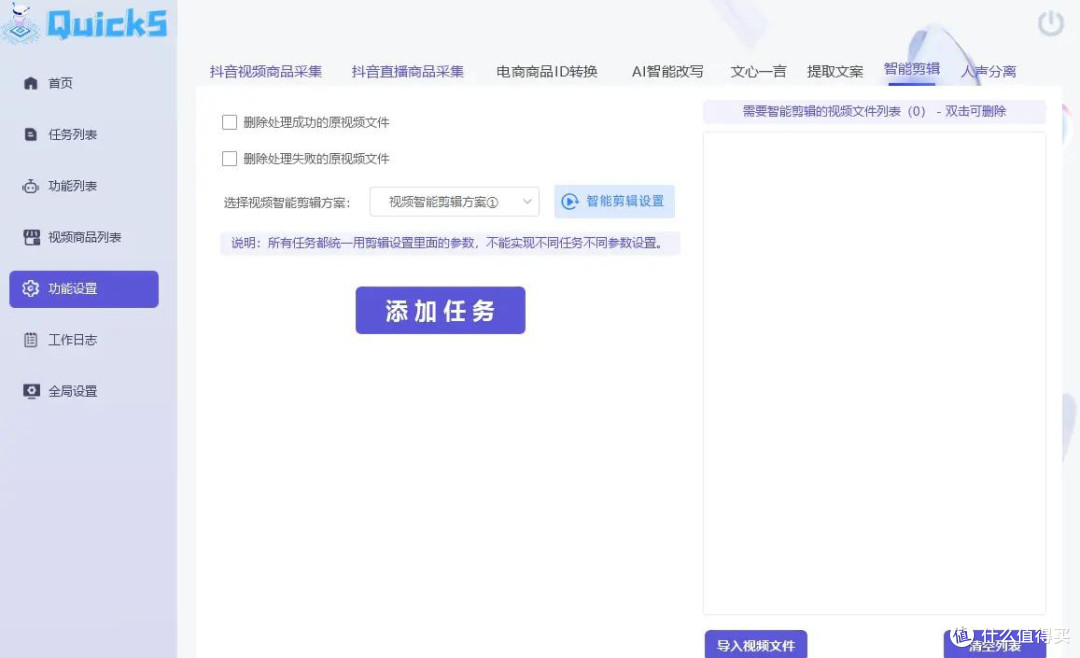Click play icon in 智能剪辑设置 button

coord(570,202)
